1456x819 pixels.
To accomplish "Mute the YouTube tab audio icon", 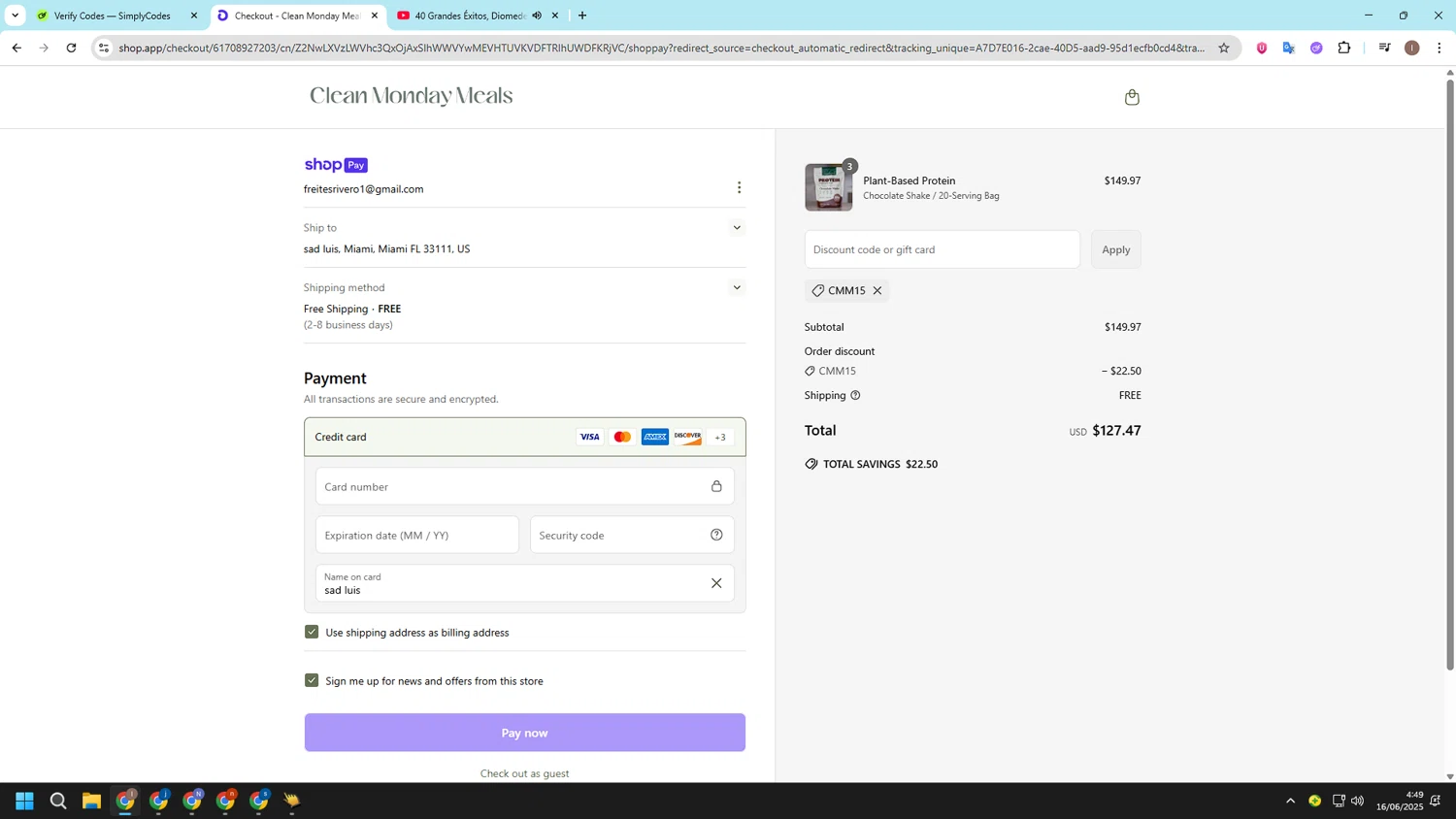I will coord(537,16).
